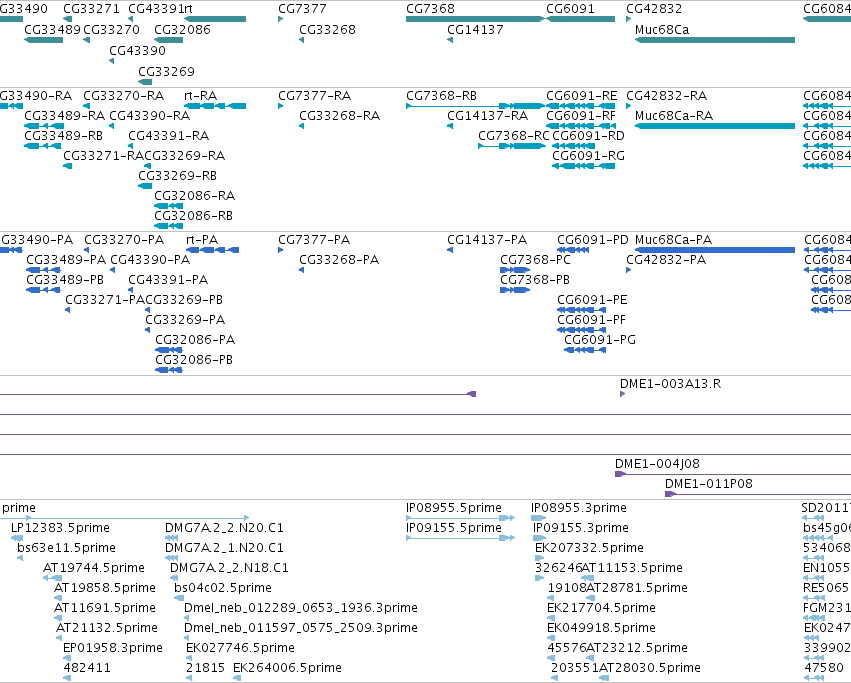Select protein CG6091-PG label
This screenshot has width=851, height=683.
pyautogui.click(x=600, y=339)
